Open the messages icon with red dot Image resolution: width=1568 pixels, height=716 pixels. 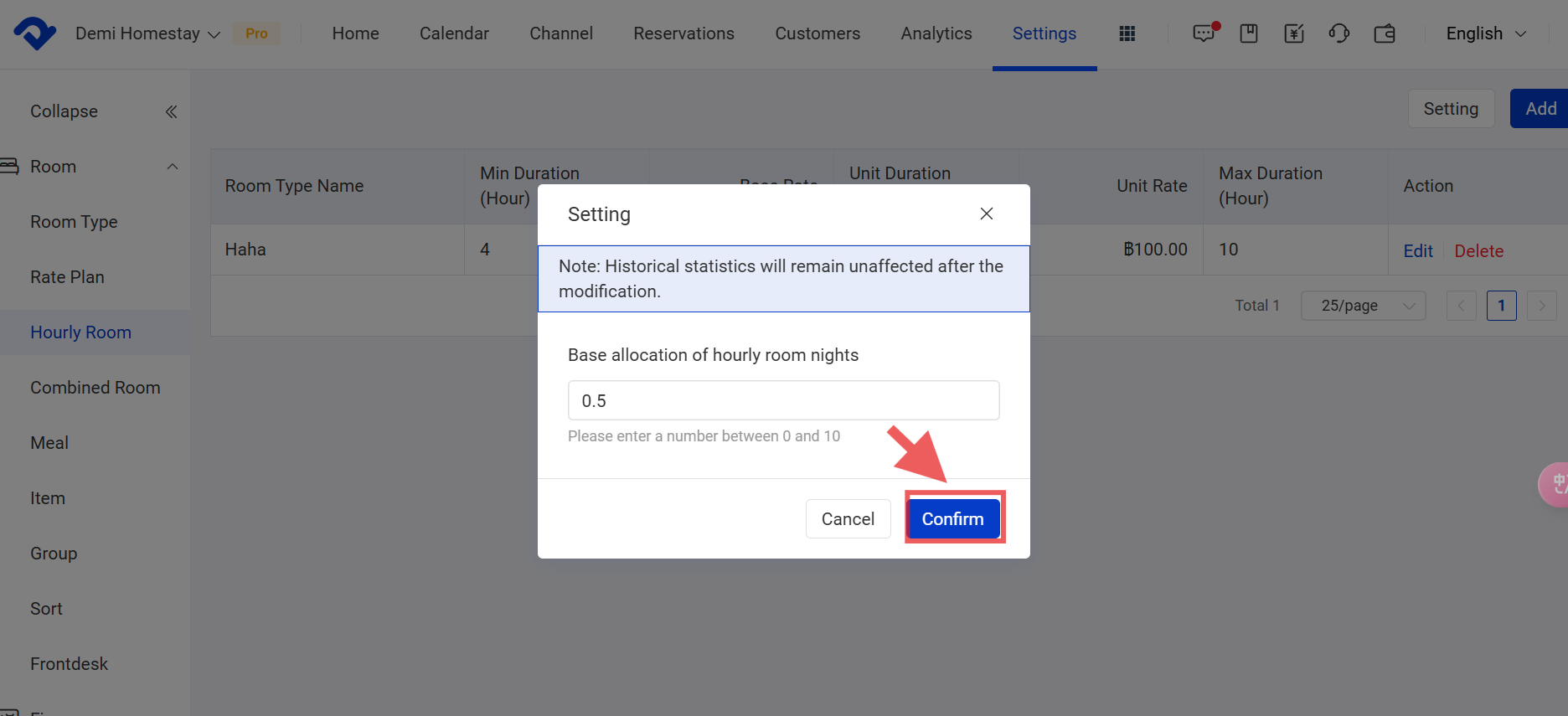click(x=1204, y=33)
